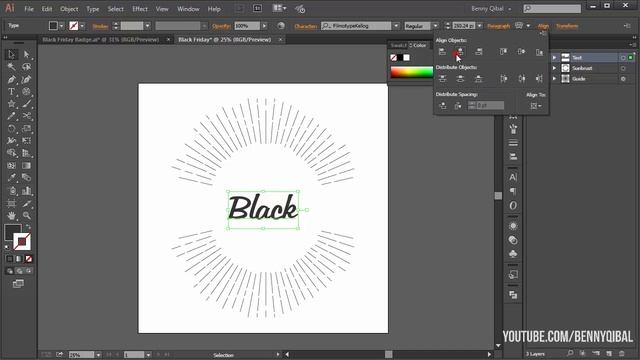Select the Type tool
640x360 pixels.
(x=11, y=91)
